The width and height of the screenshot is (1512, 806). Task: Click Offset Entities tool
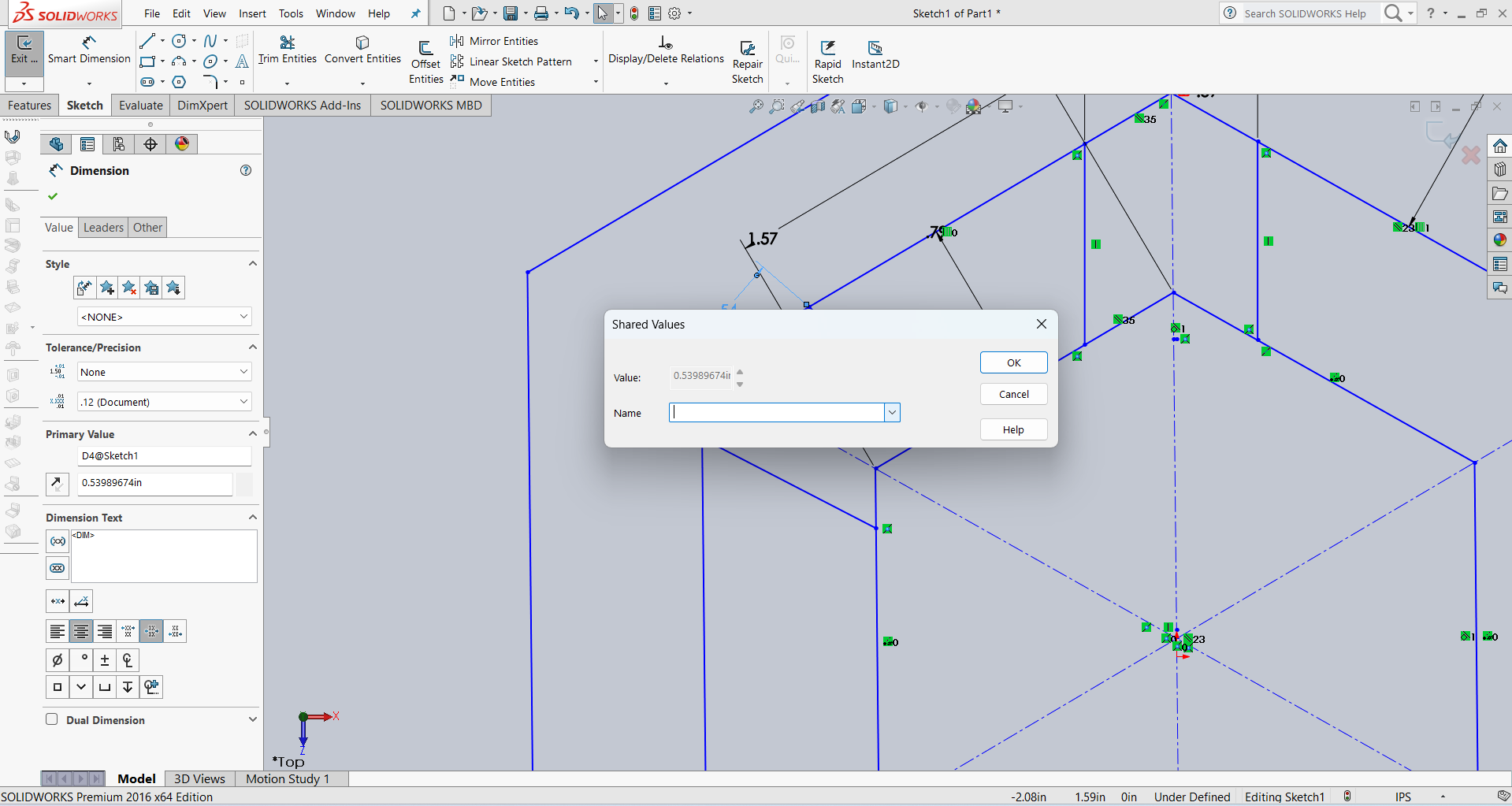coord(425,61)
